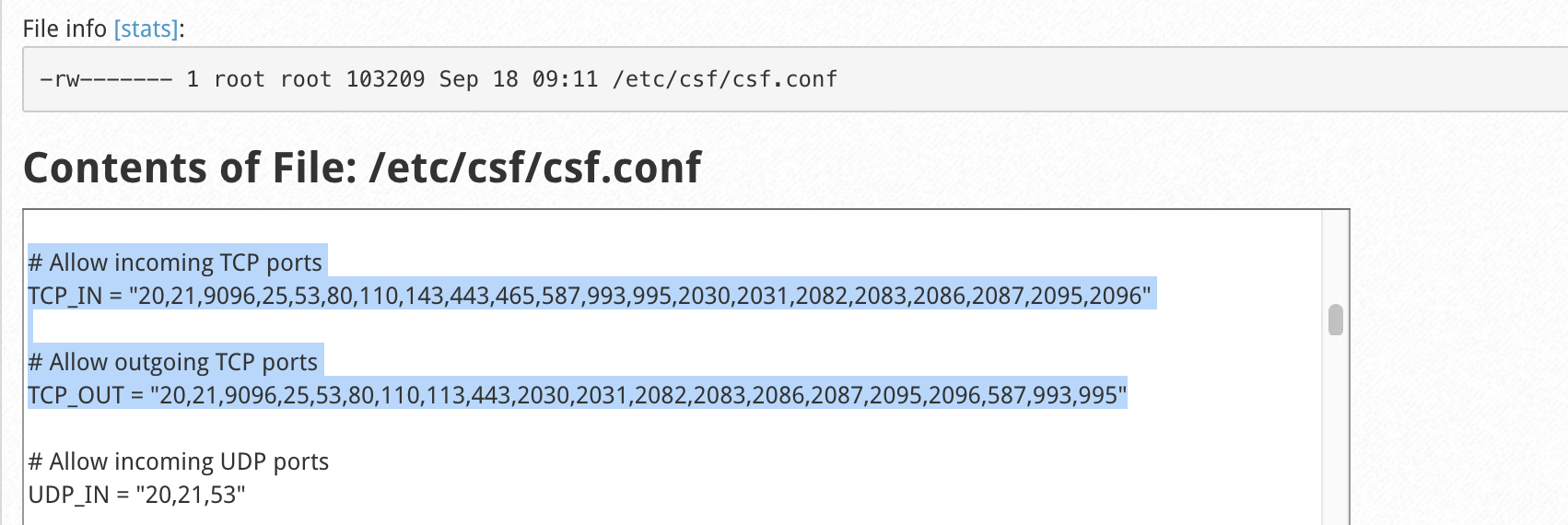Image resolution: width=1568 pixels, height=525 pixels.
Task: Click the '# Allow incoming TCP ports' comment line
Action: [175, 262]
